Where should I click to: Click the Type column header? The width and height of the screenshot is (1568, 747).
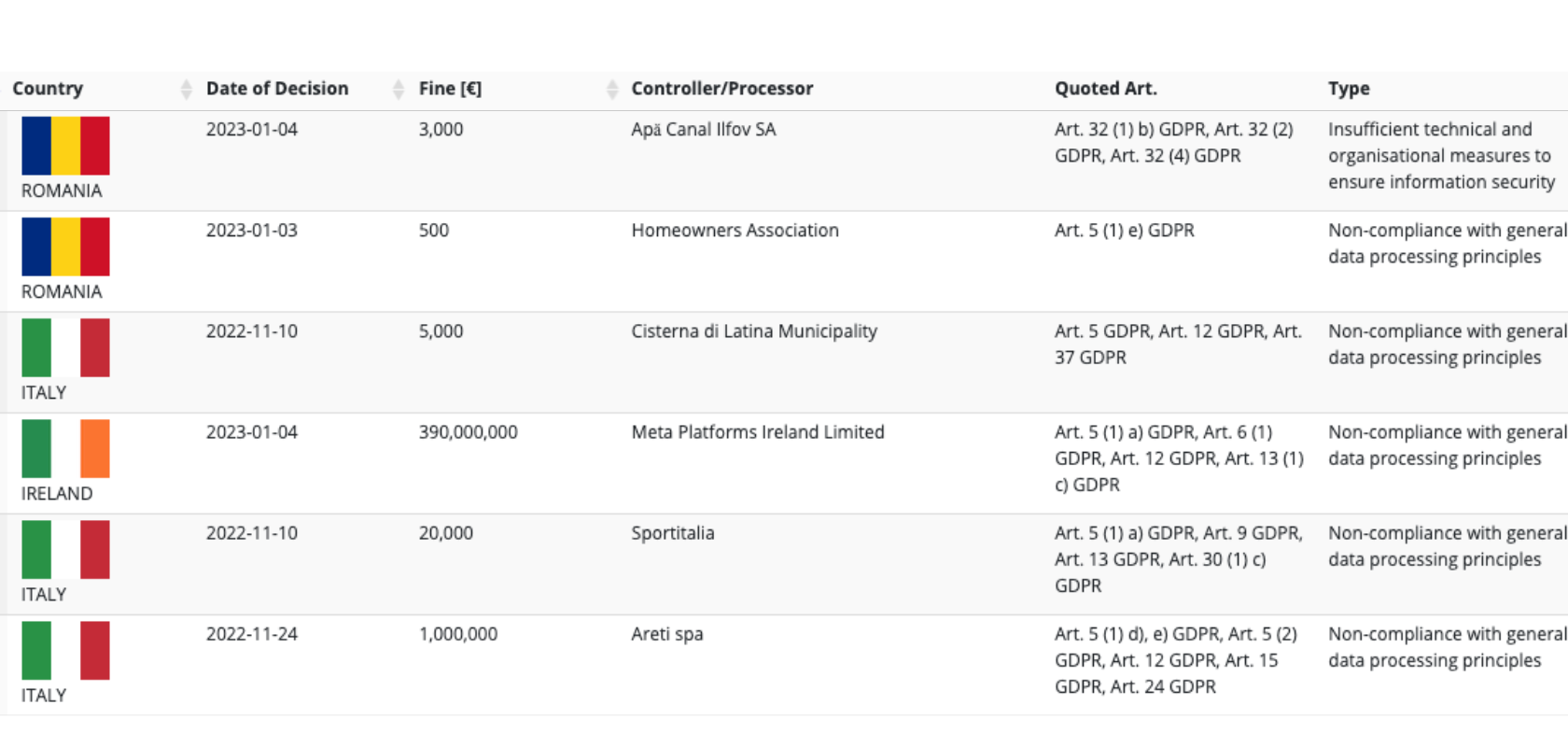1349,89
